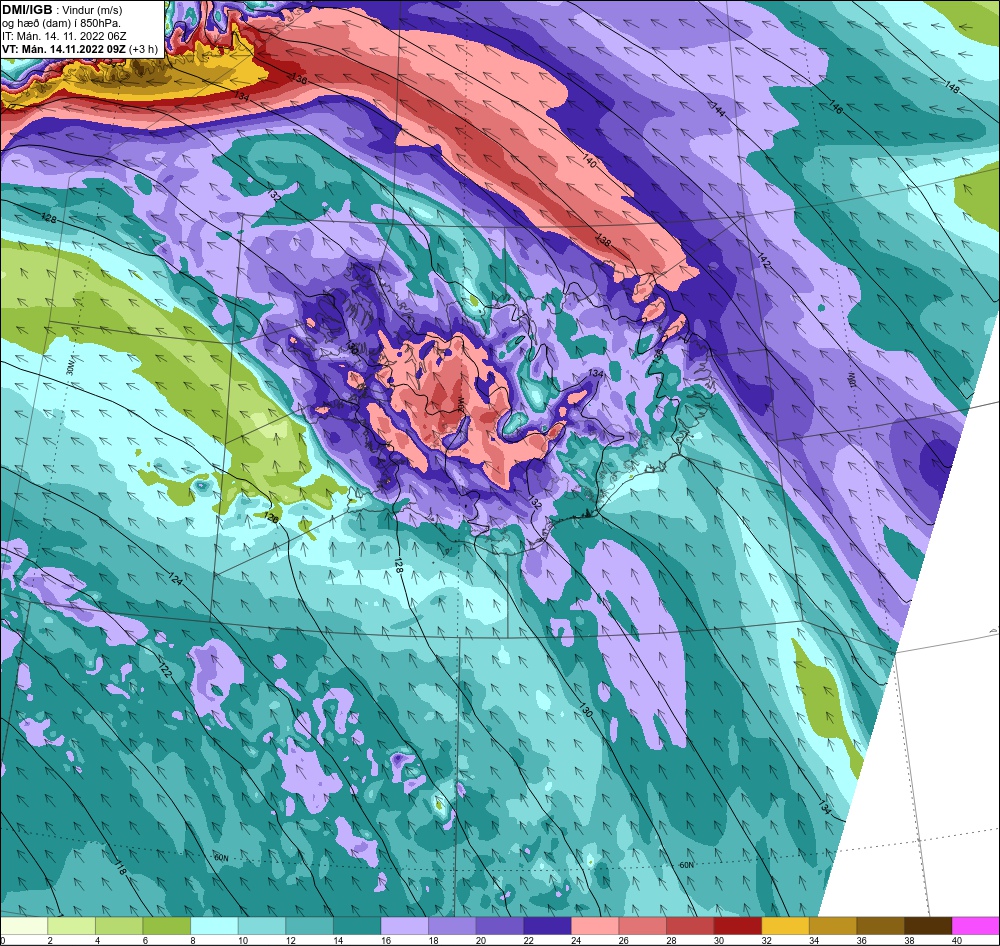Click the legend swatch between 4 and 6

119,926
